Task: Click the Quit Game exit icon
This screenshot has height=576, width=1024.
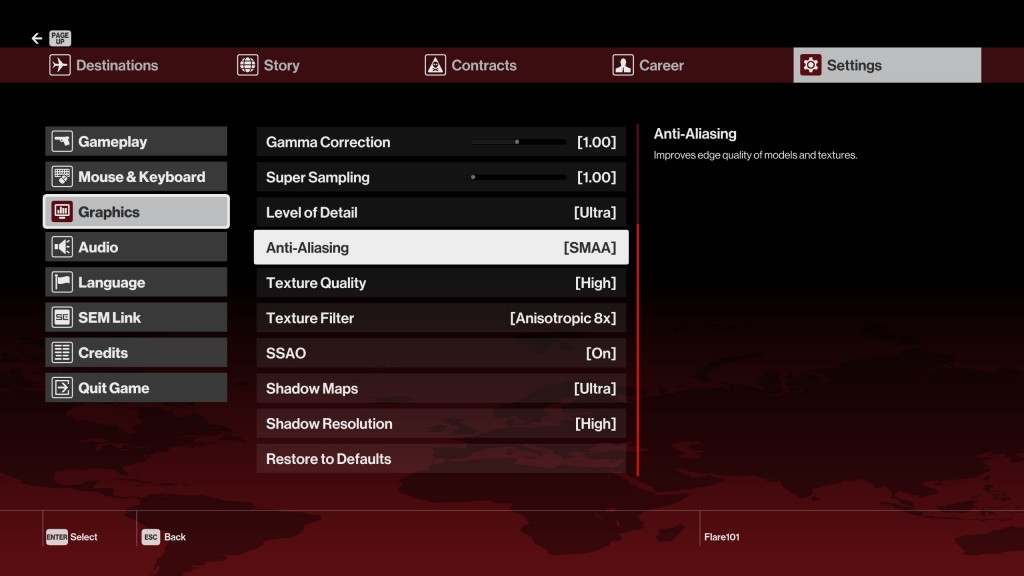Action: coord(62,388)
